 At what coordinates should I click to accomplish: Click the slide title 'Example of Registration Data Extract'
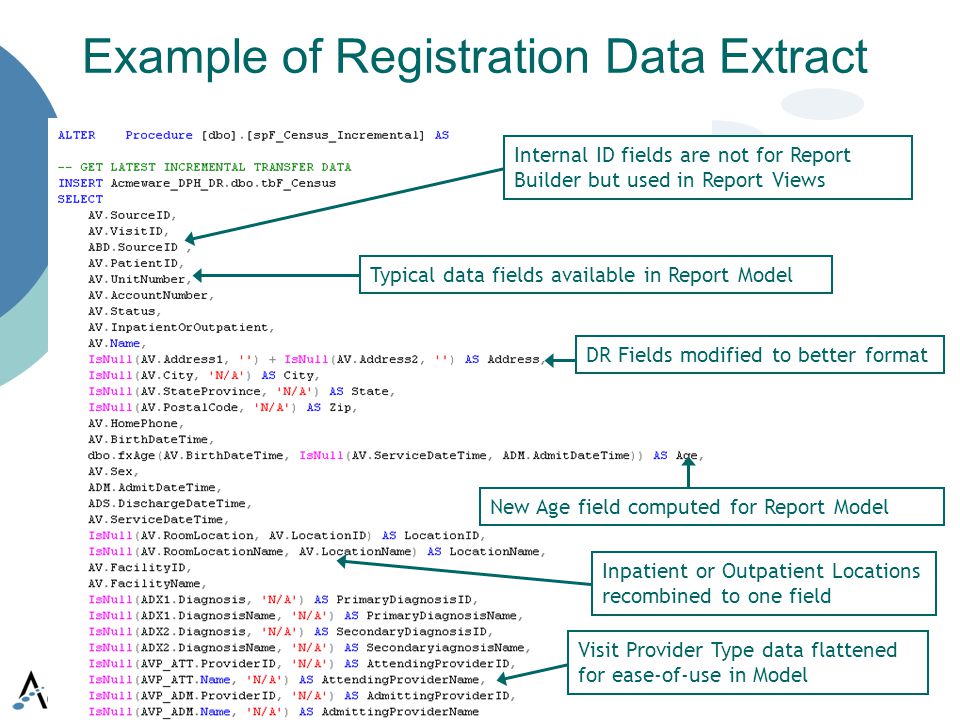click(x=475, y=57)
